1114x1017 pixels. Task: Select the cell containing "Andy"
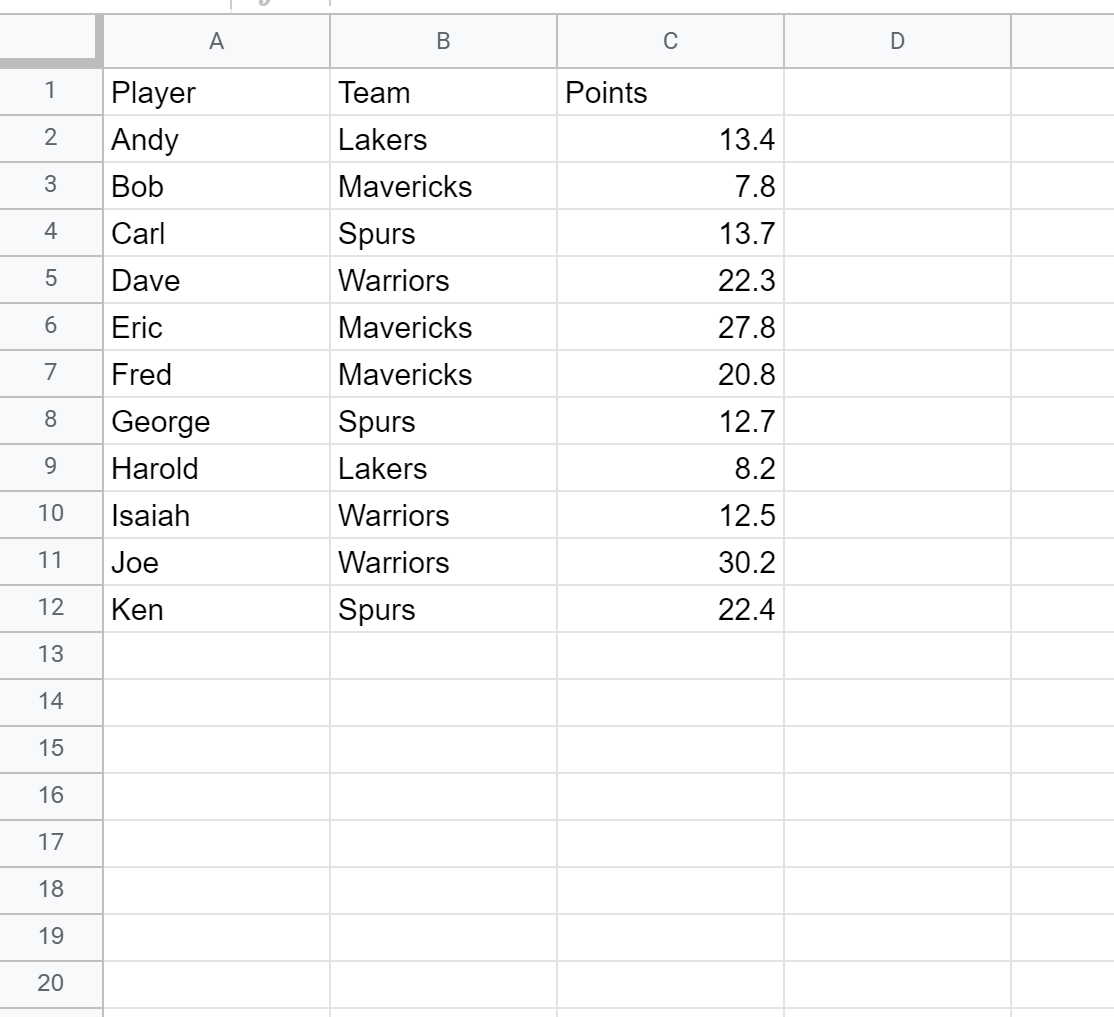pyautogui.click(x=216, y=140)
